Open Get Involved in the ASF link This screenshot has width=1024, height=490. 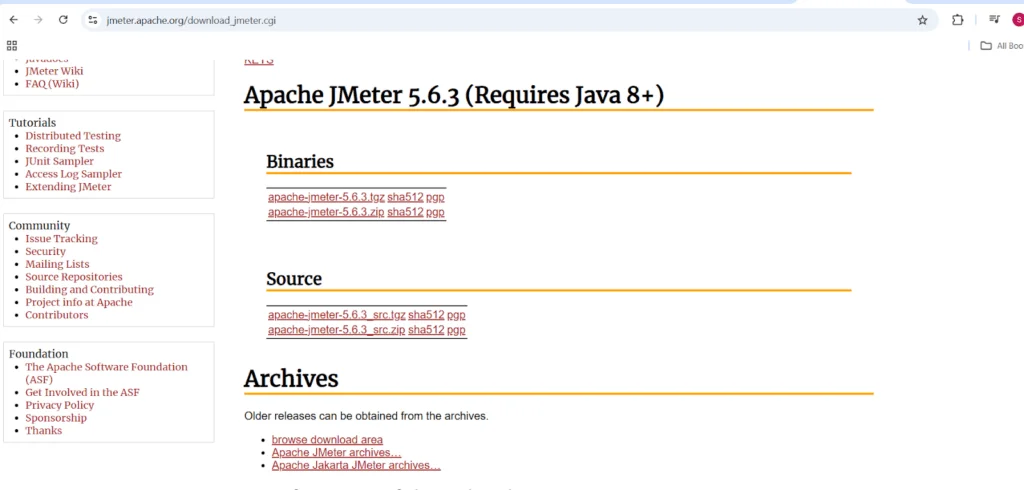[82, 393]
